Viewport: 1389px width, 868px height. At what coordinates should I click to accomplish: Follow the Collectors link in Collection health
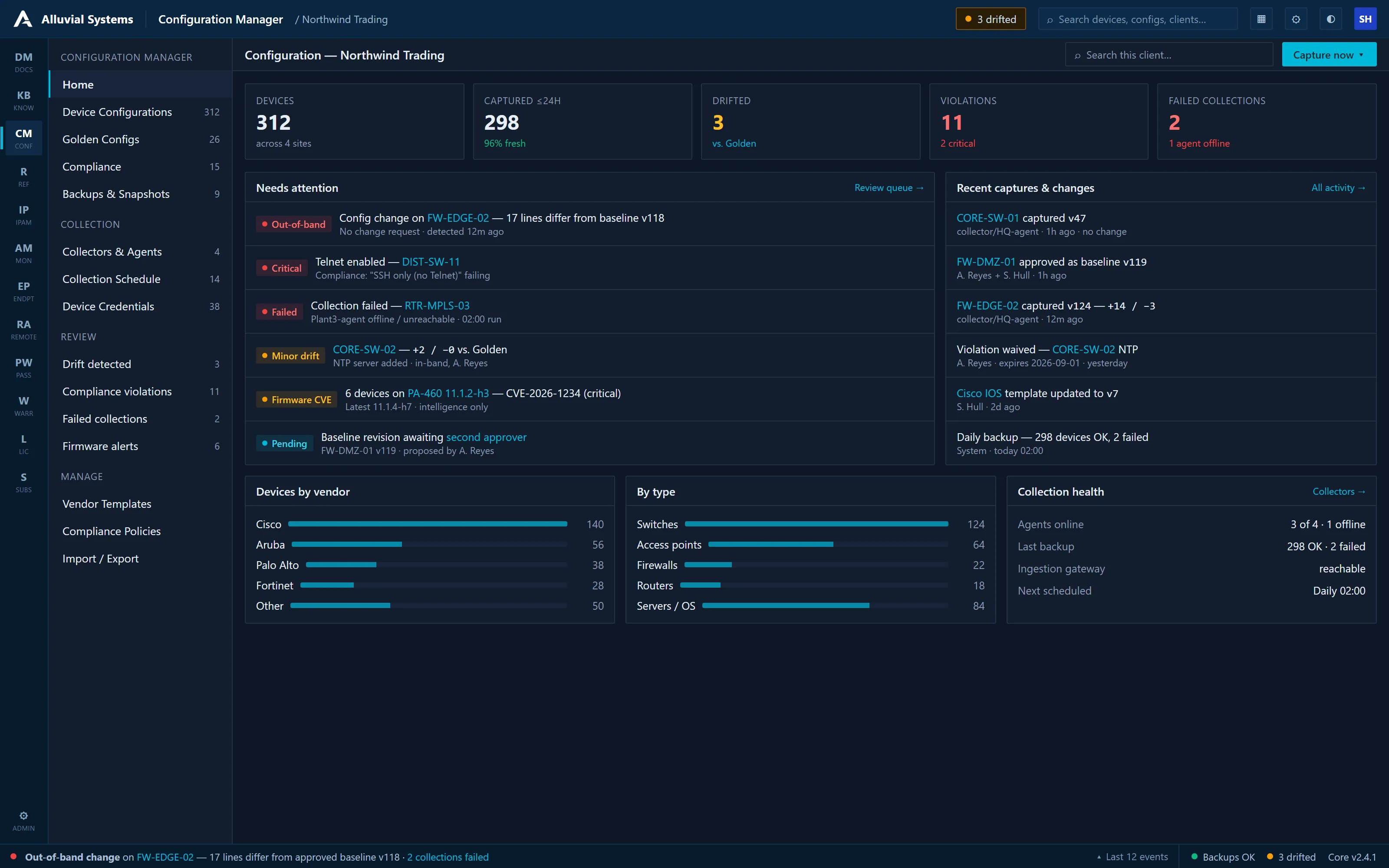tap(1339, 491)
